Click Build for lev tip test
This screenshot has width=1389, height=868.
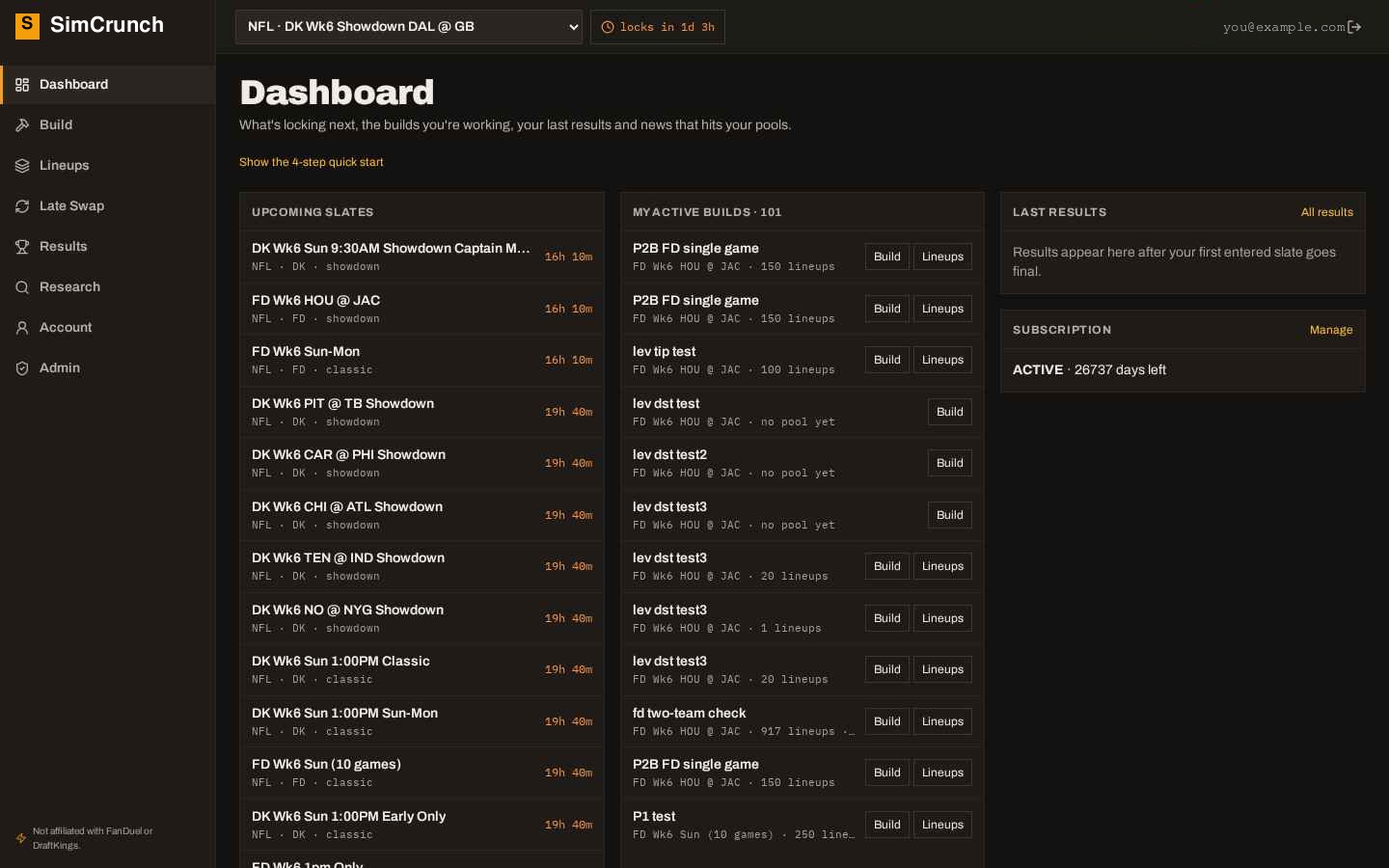pyautogui.click(x=887, y=360)
